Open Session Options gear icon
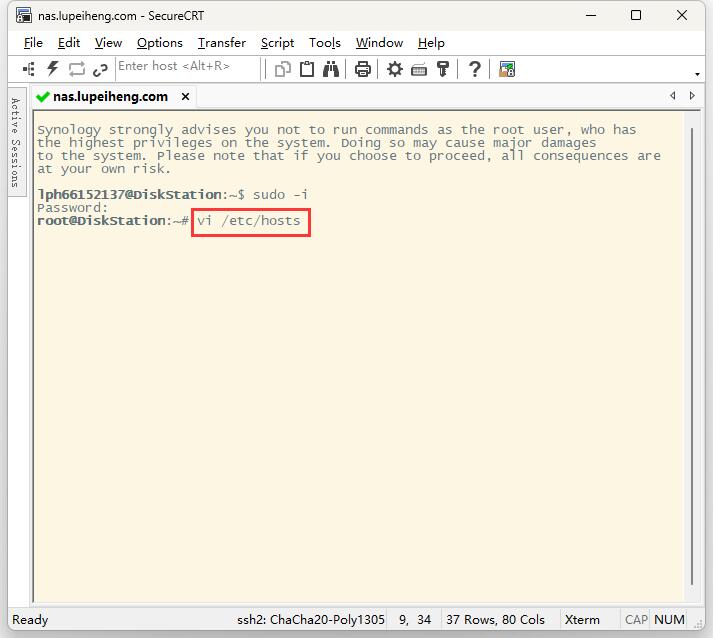The width and height of the screenshot is (713, 638). [395, 69]
